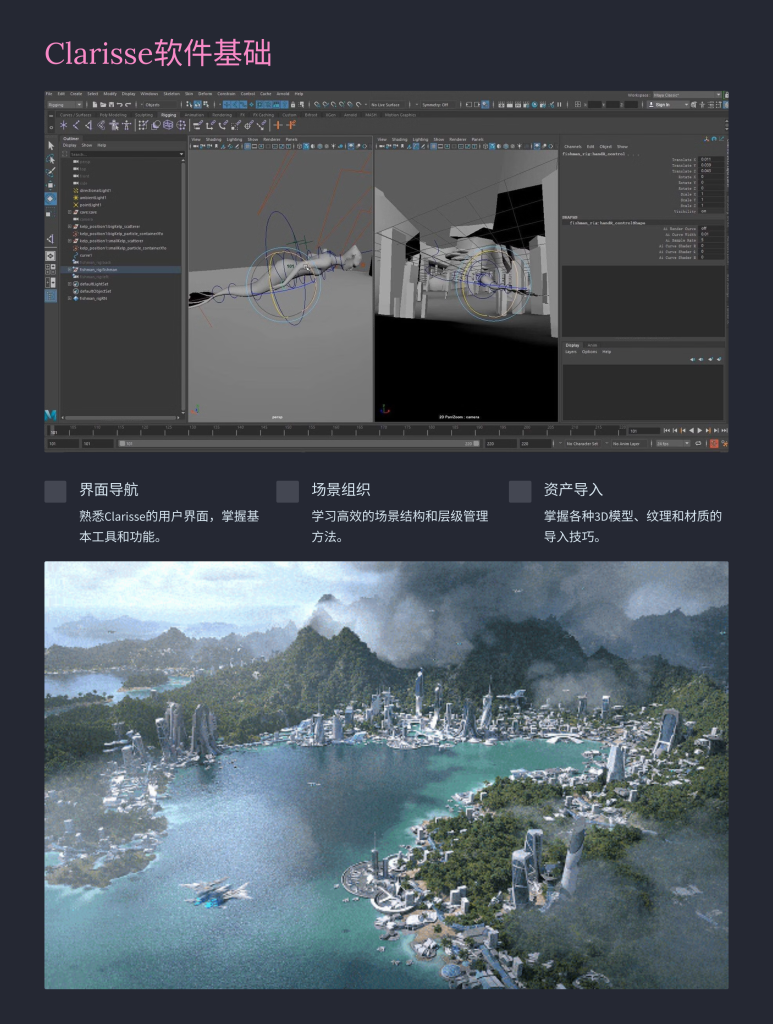Viewport: 773px width, 1024px height.
Task: Click the Outliner horizontal scrollbar
Action: 121,417
